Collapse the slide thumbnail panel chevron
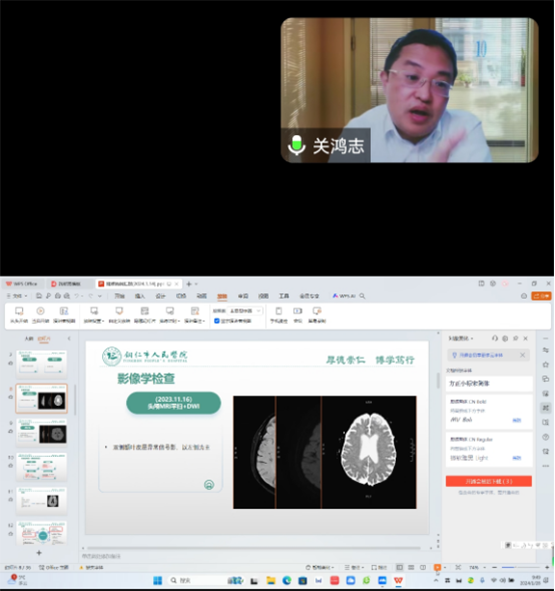The image size is (555, 591). [x=69, y=338]
